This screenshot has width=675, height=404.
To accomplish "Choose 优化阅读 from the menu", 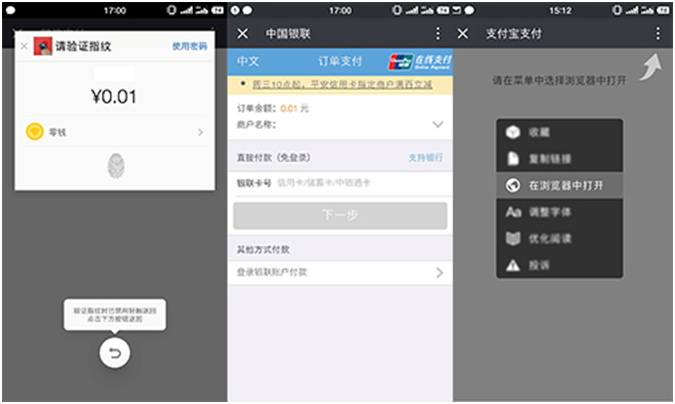I will click(560, 239).
